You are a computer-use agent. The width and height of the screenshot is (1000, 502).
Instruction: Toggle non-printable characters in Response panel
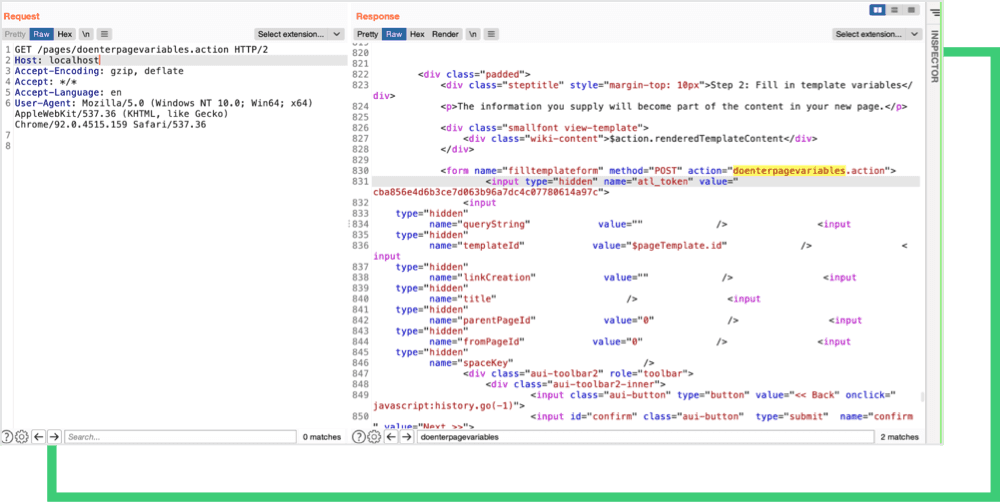tap(472, 34)
